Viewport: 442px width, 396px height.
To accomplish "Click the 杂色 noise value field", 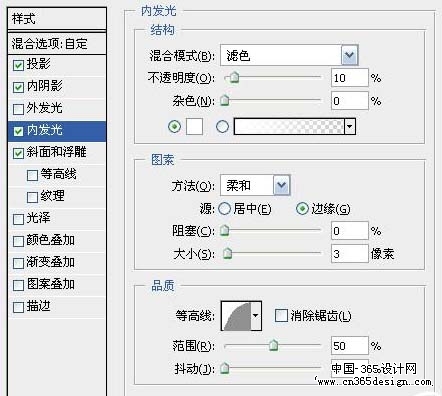I will click(350, 101).
